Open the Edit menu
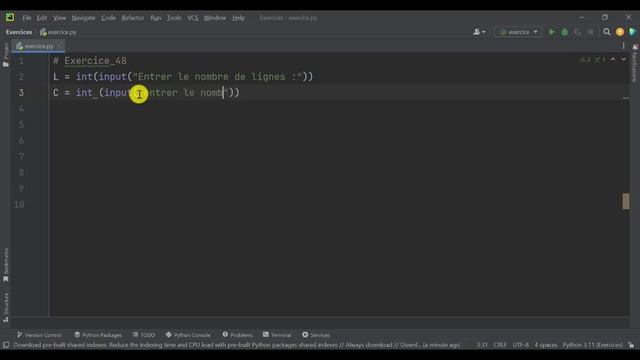 tap(42, 18)
